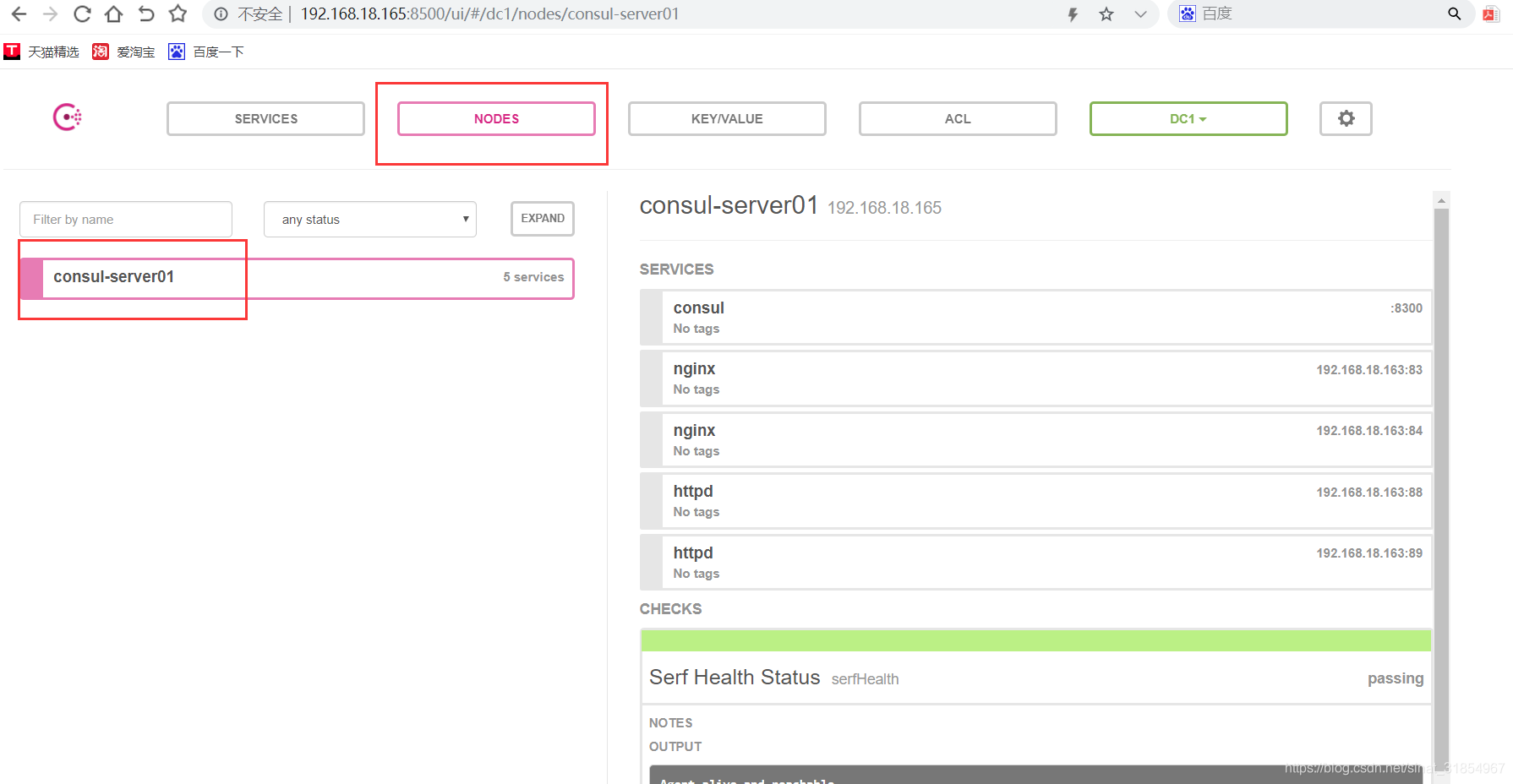The width and height of the screenshot is (1513, 784).
Task: Switch to the ACL tab
Action: 958,118
